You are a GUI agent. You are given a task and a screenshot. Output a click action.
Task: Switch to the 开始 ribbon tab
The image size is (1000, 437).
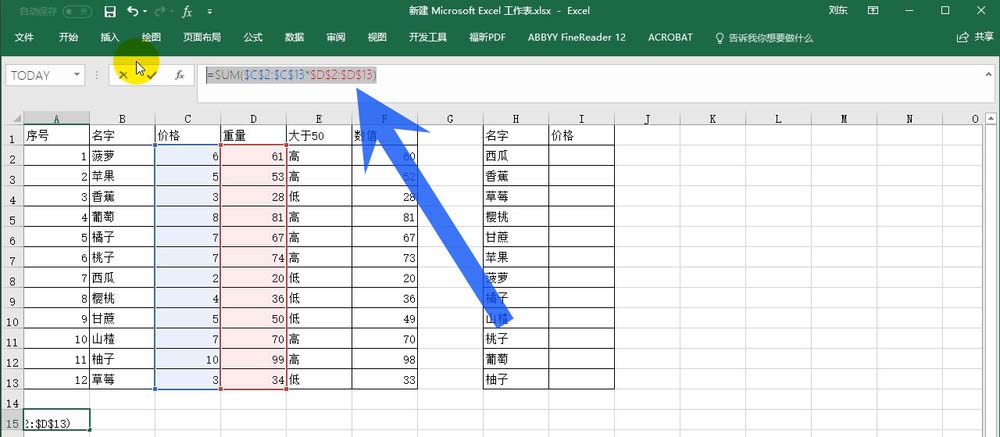click(68, 38)
